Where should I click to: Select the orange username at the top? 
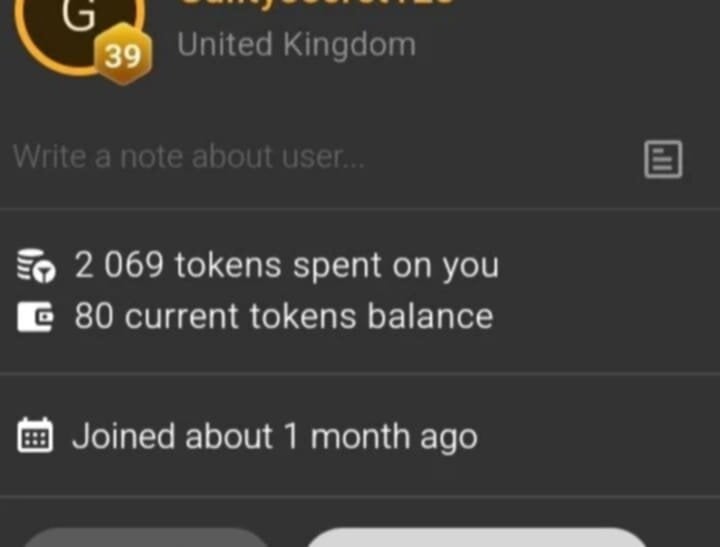click(317, 3)
